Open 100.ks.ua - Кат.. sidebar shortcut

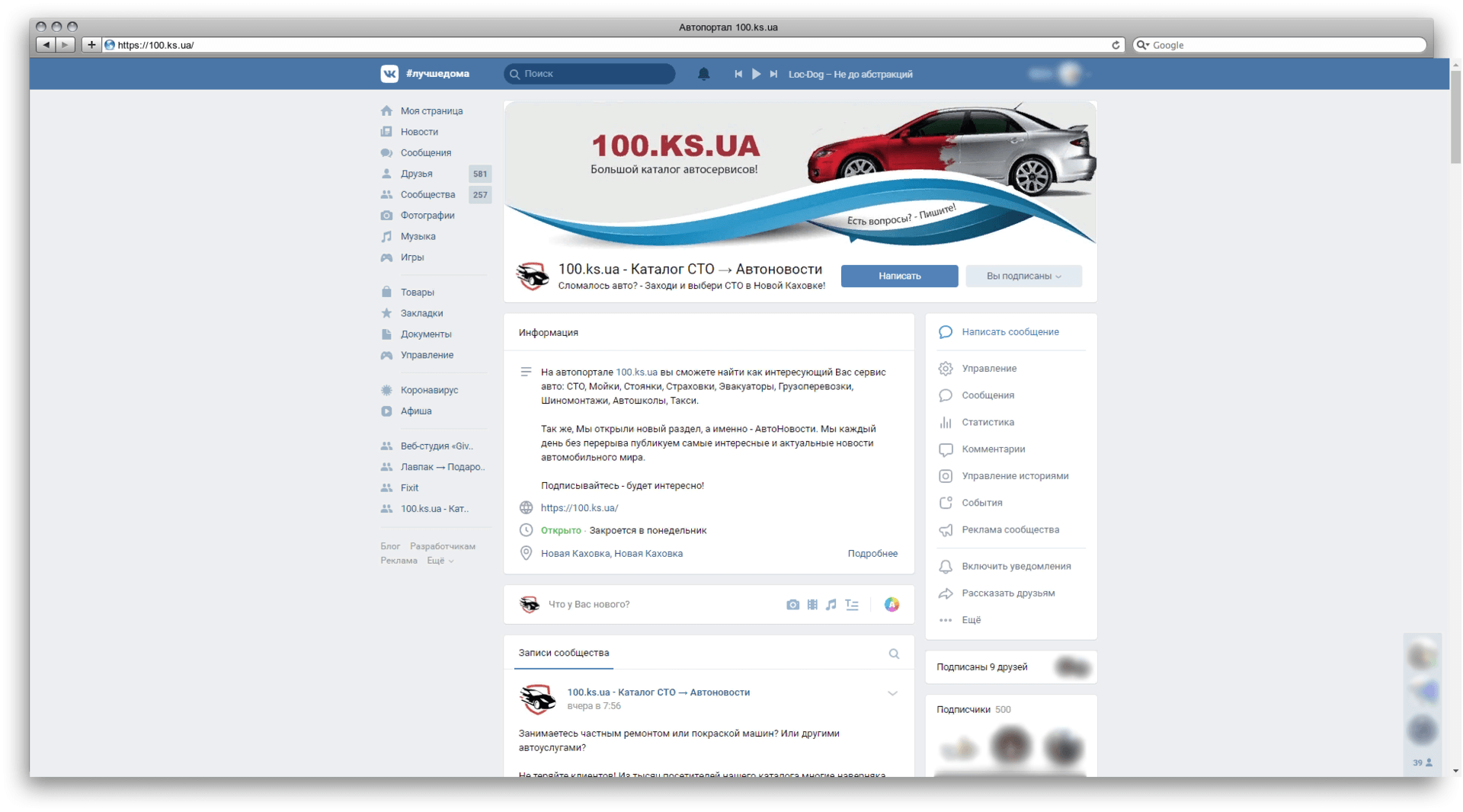tap(434, 509)
